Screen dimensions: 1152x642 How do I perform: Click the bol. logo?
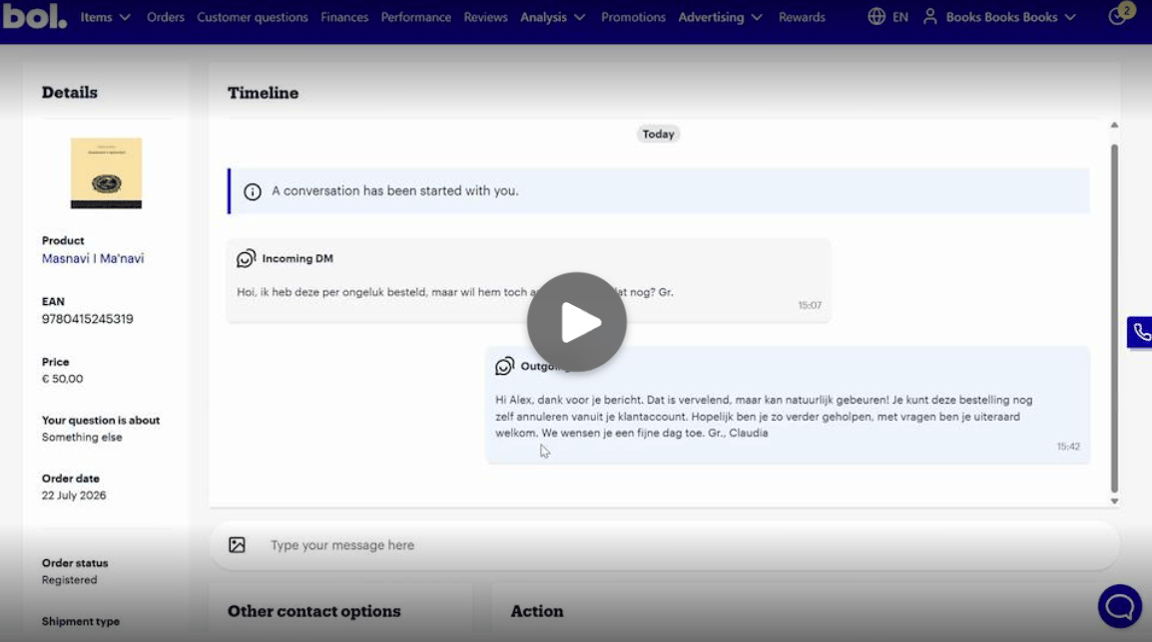34,15
